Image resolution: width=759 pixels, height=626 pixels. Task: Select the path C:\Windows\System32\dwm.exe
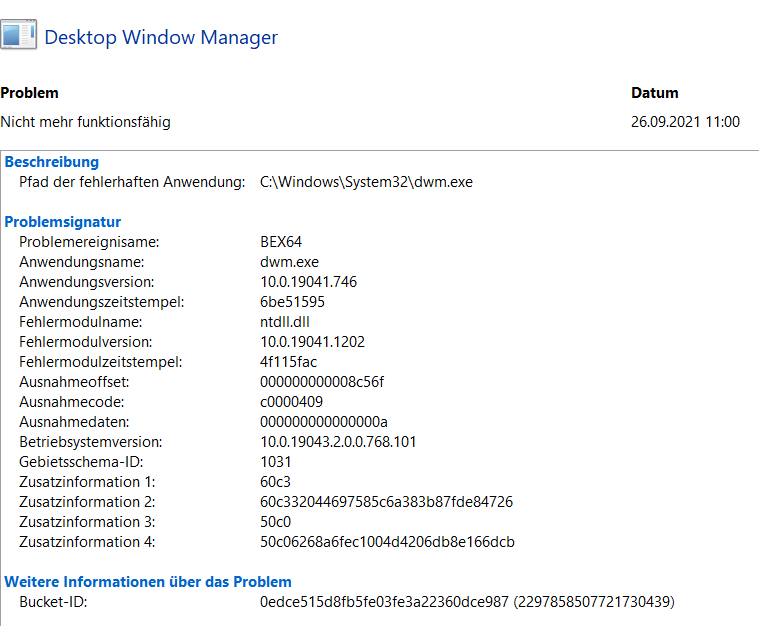(x=366, y=182)
